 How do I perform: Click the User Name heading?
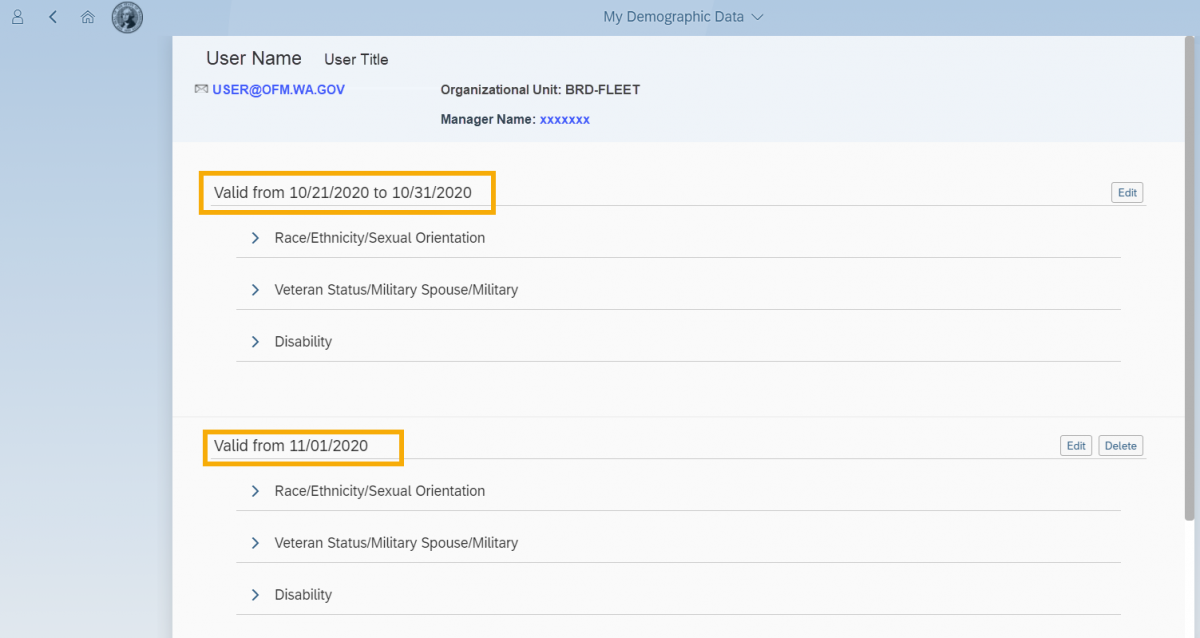tap(253, 58)
